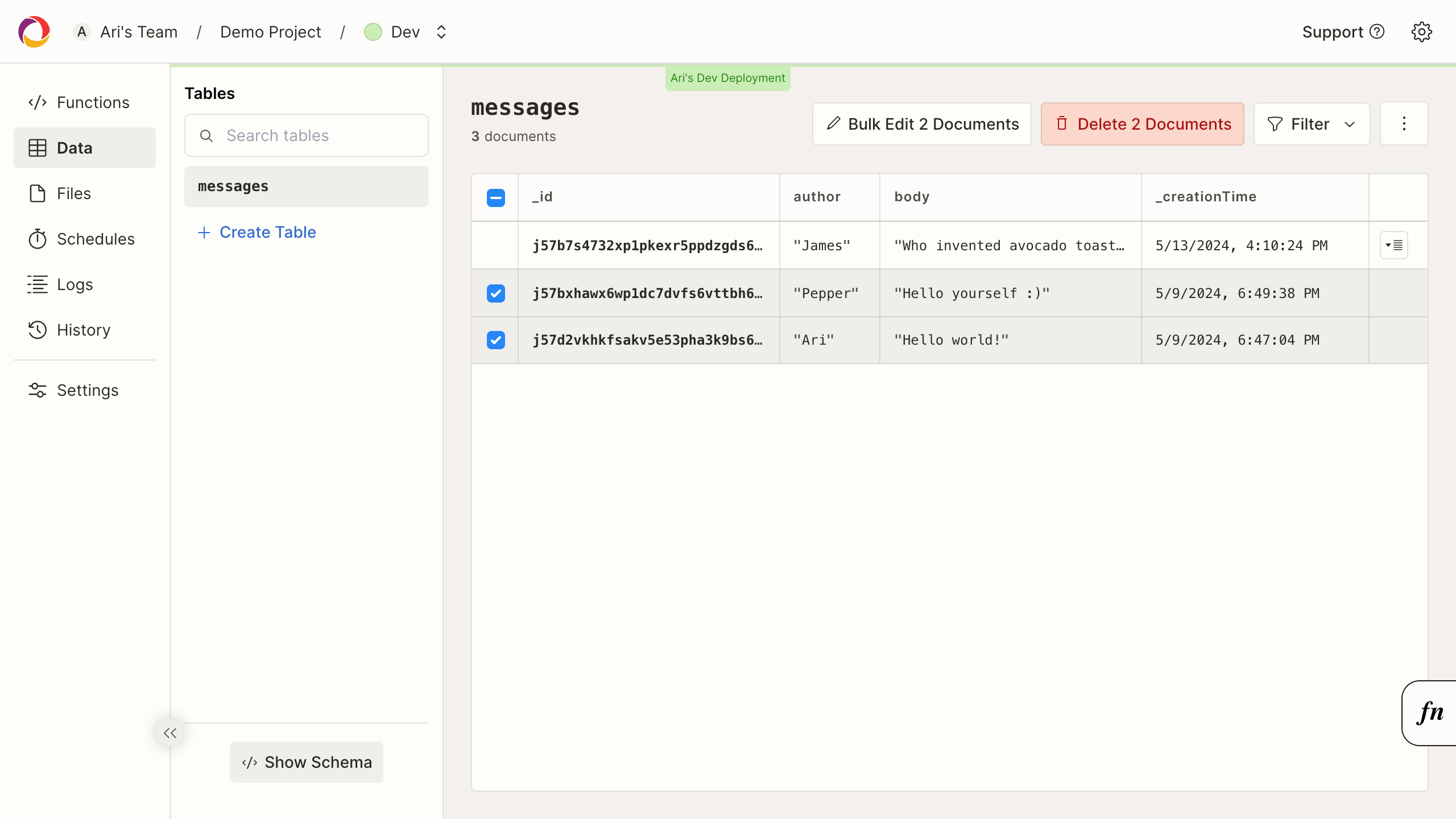Click the id cell starting j57bxhawx6
Image resolution: width=1456 pixels, height=819 pixels.
pyautogui.click(x=648, y=293)
